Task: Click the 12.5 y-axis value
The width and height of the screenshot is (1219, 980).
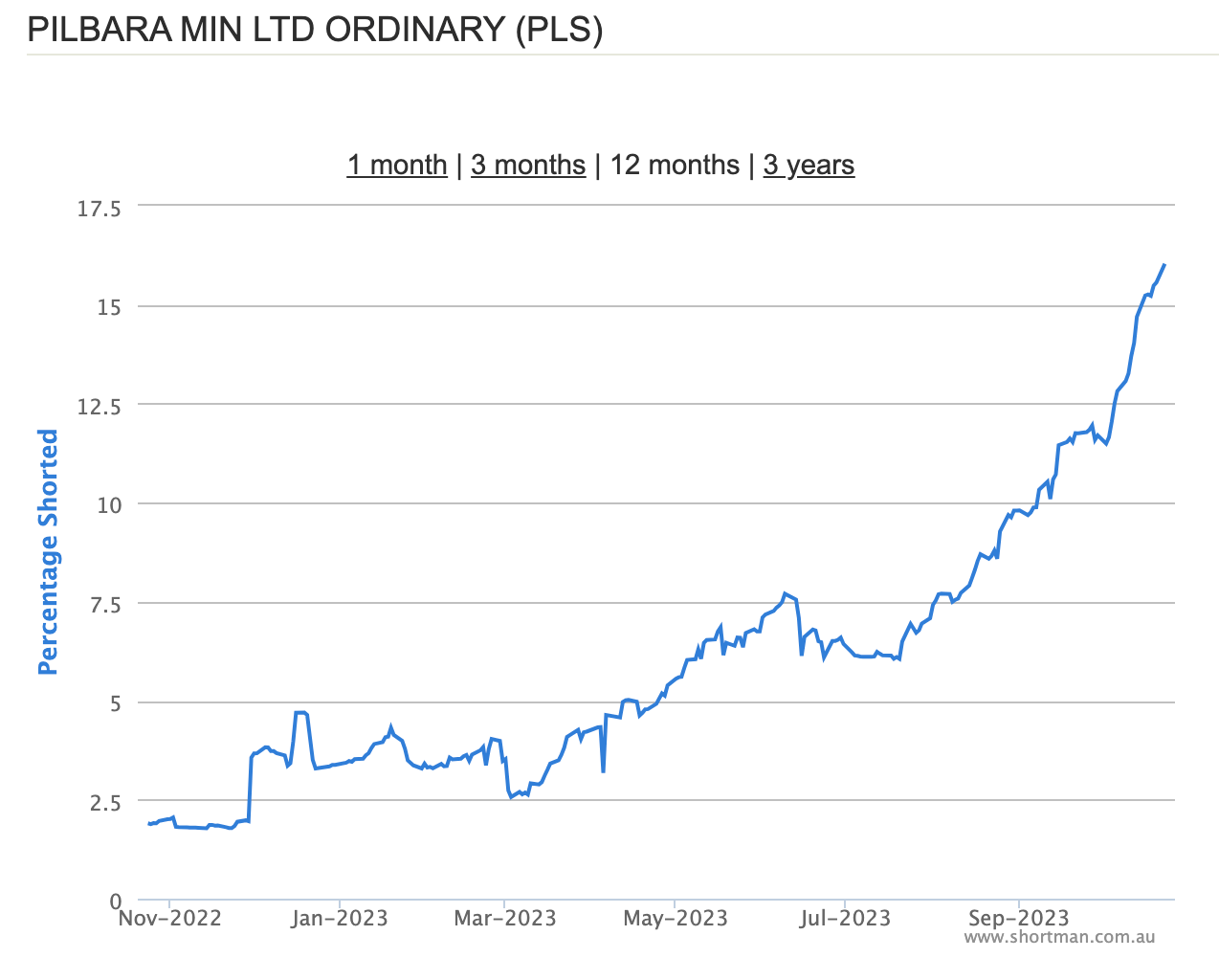Action: (100, 407)
